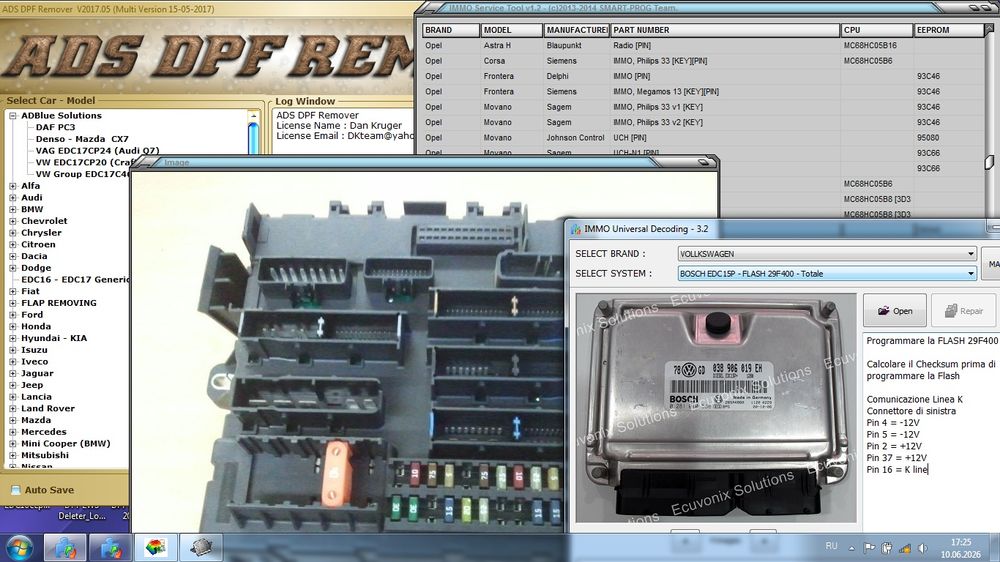Select the Opel Astra H Blaupunkt row
The height and width of the screenshot is (562, 1000).
(703, 45)
